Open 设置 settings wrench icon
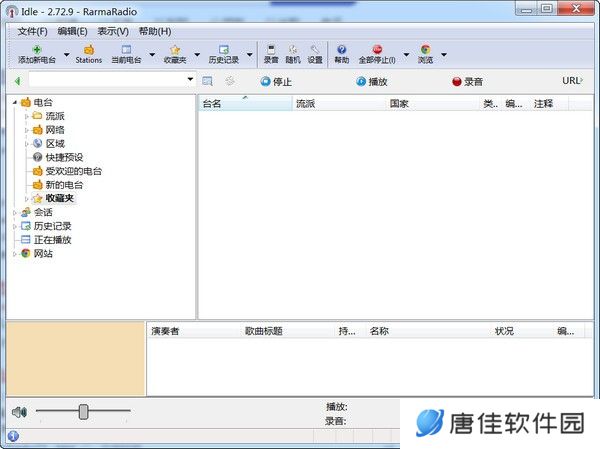Screen dimensions: 600x449 point(315,49)
